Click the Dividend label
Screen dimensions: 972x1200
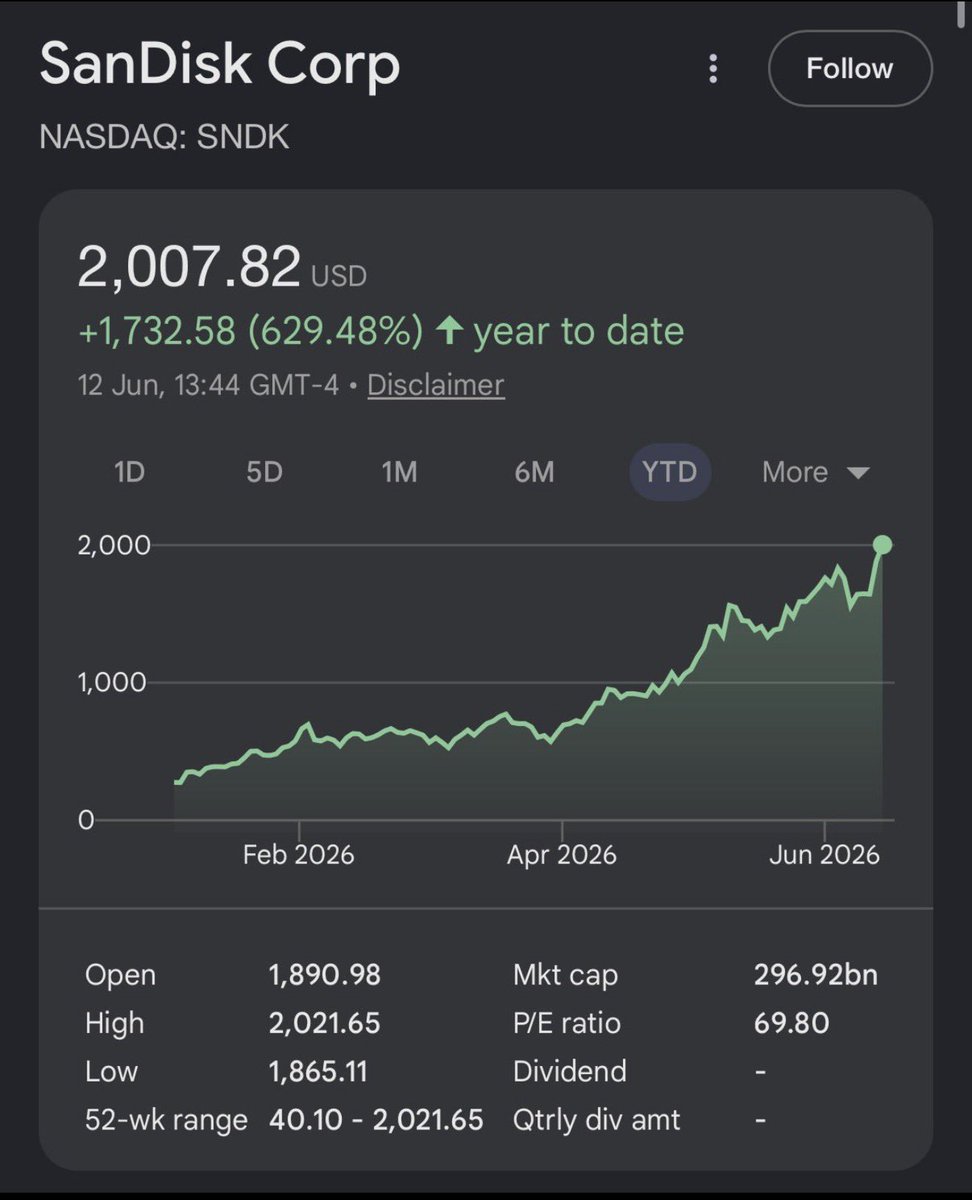pyautogui.click(x=570, y=1071)
